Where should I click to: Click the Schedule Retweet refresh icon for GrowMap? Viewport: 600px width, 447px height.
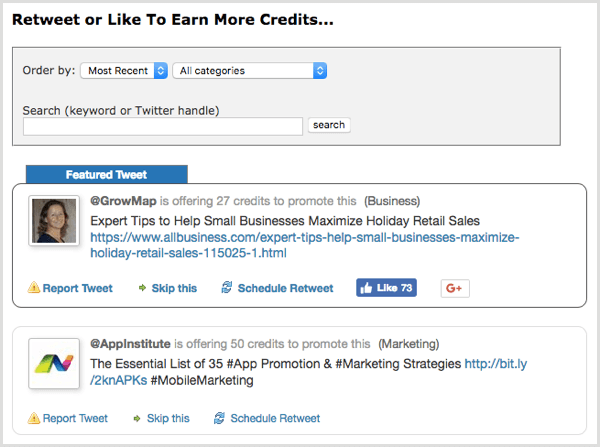pyautogui.click(x=226, y=288)
